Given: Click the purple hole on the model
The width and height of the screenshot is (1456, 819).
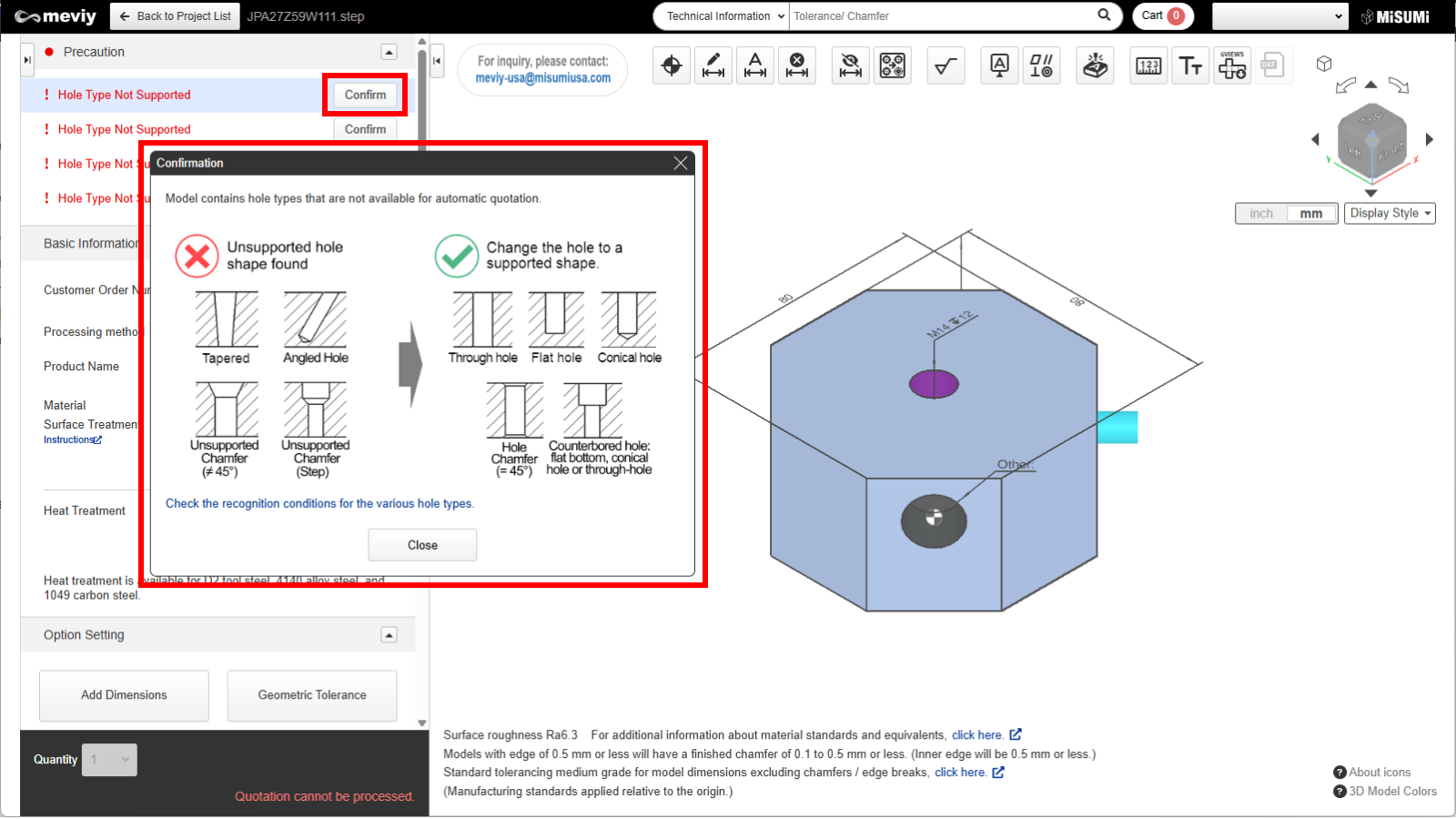Looking at the screenshot, I should point(934,384).
